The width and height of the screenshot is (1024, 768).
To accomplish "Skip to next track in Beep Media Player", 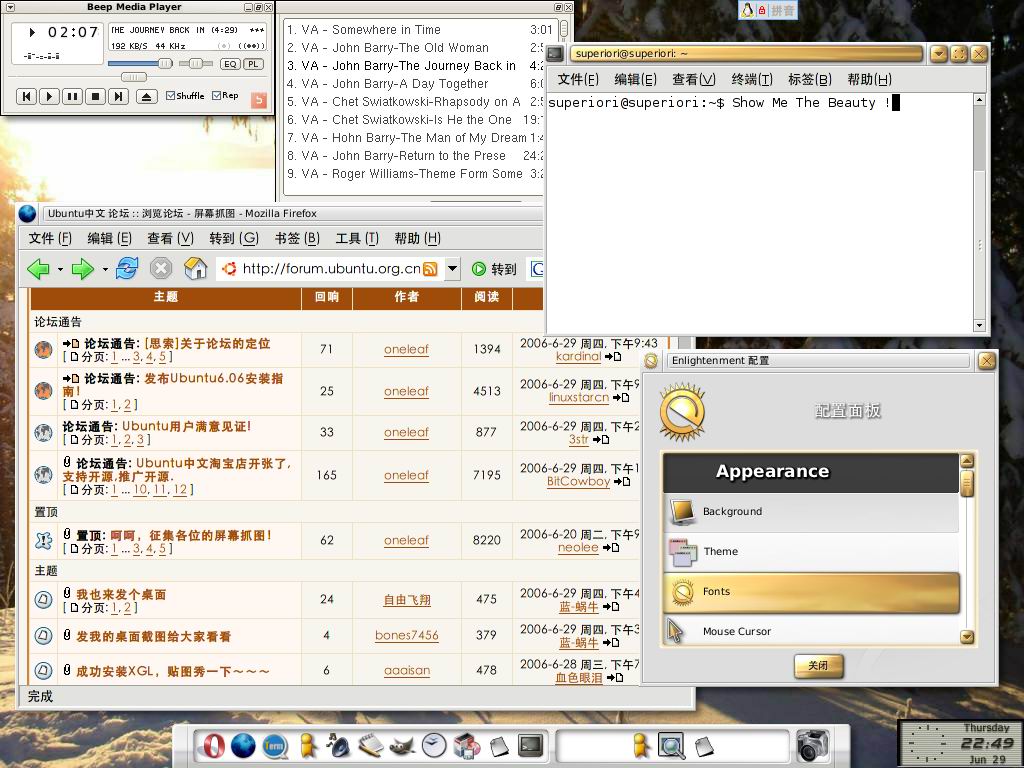I will 118,97.
